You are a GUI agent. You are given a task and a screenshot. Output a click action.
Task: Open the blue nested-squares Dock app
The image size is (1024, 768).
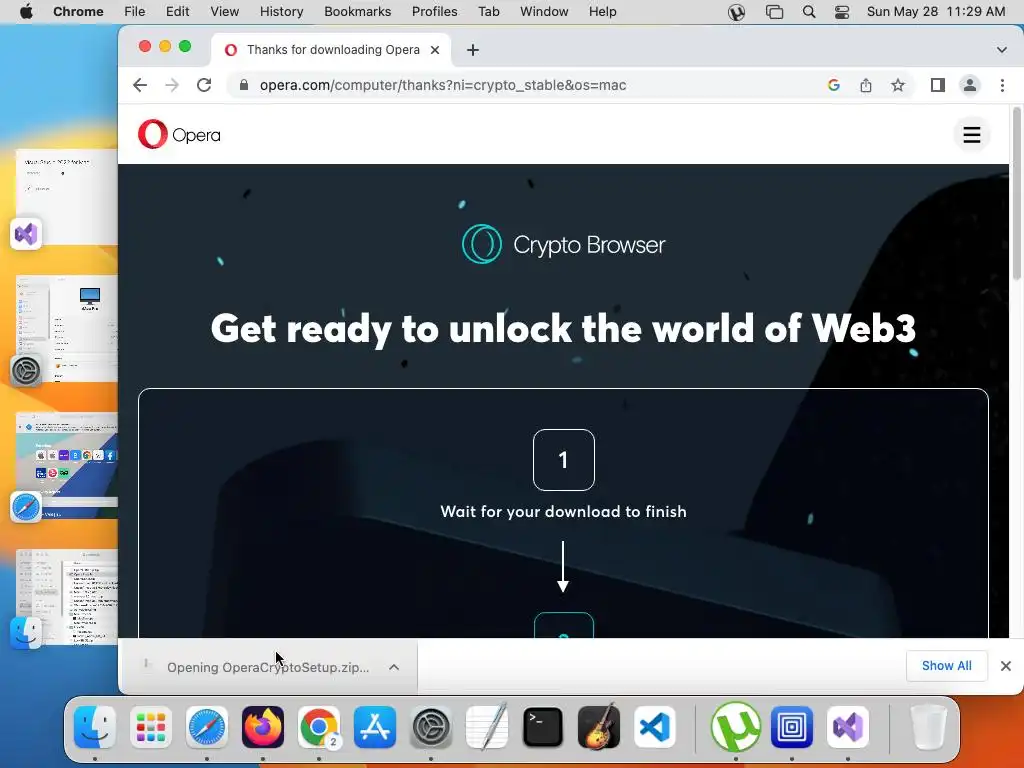click(x=792, y=726)
